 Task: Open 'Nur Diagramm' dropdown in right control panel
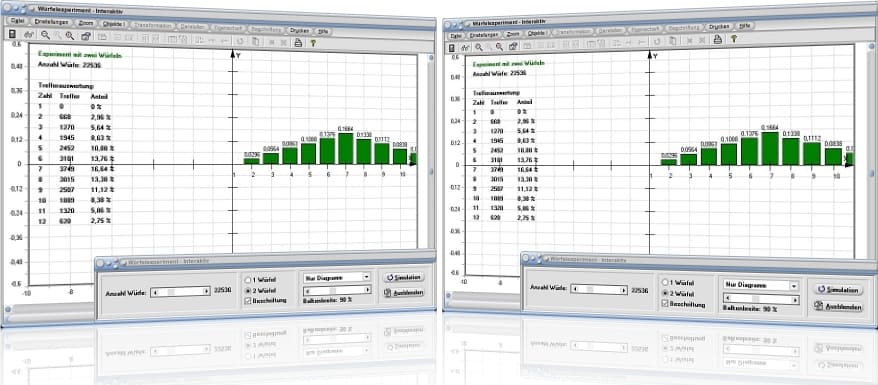point(760,285)
